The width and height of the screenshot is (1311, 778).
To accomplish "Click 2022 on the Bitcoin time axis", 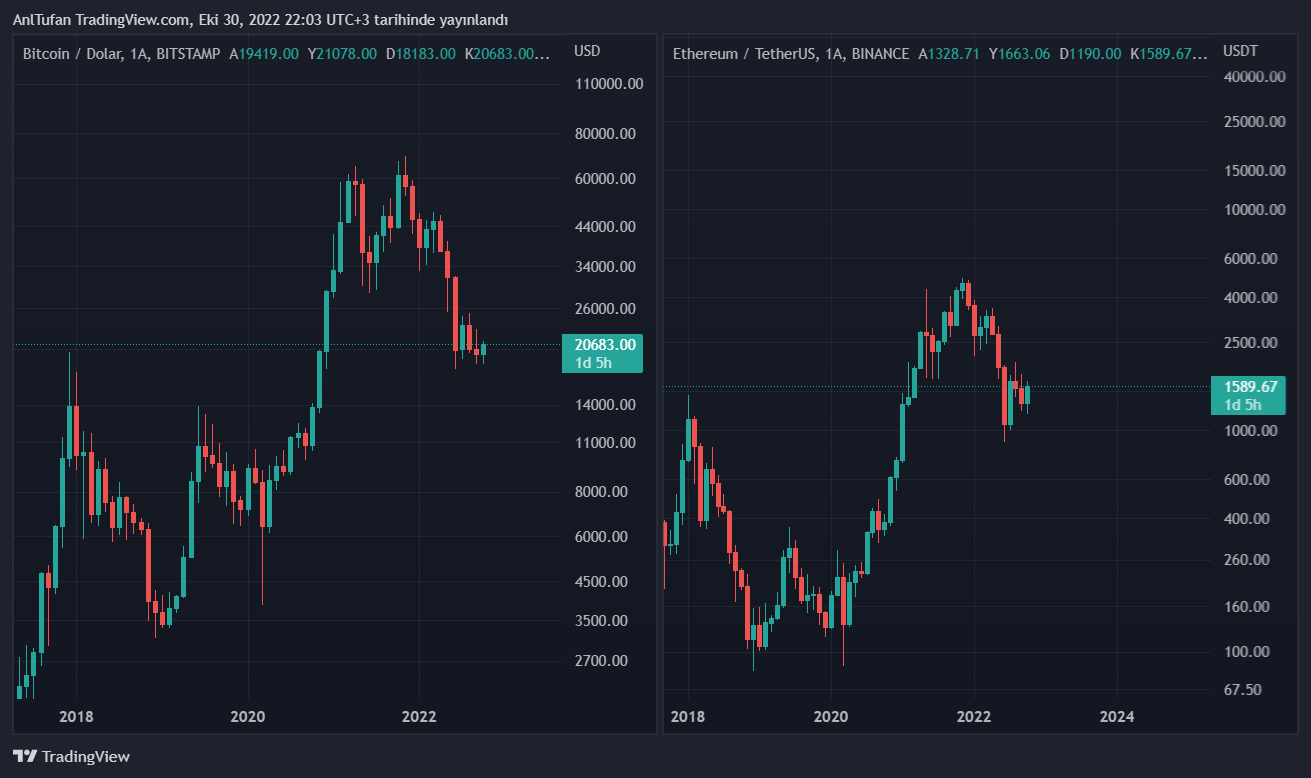I will point(418,716).
